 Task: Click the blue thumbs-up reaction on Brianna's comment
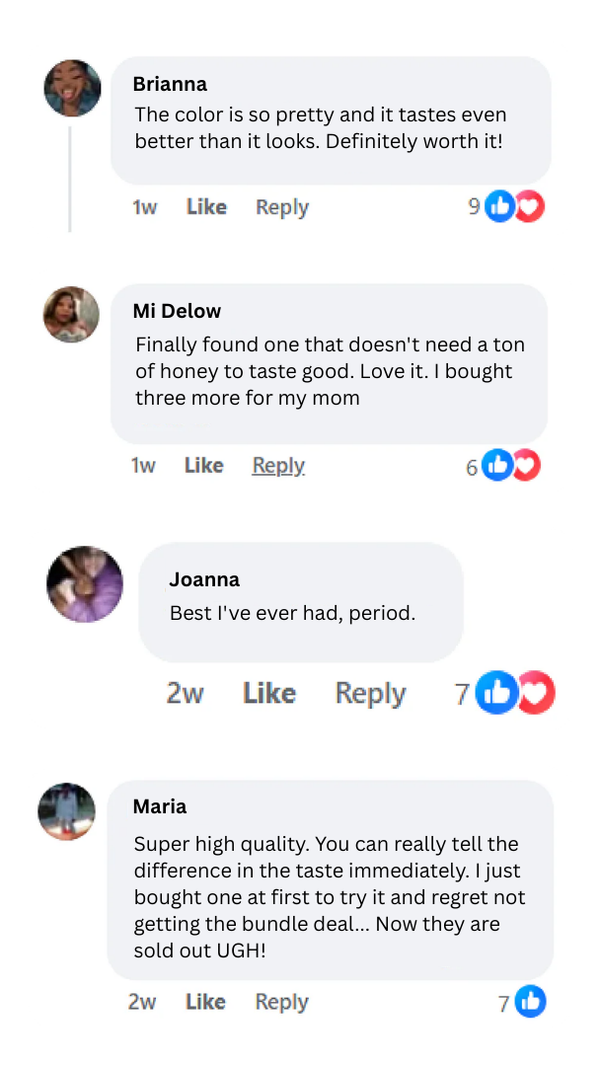[x=499, y=207]
